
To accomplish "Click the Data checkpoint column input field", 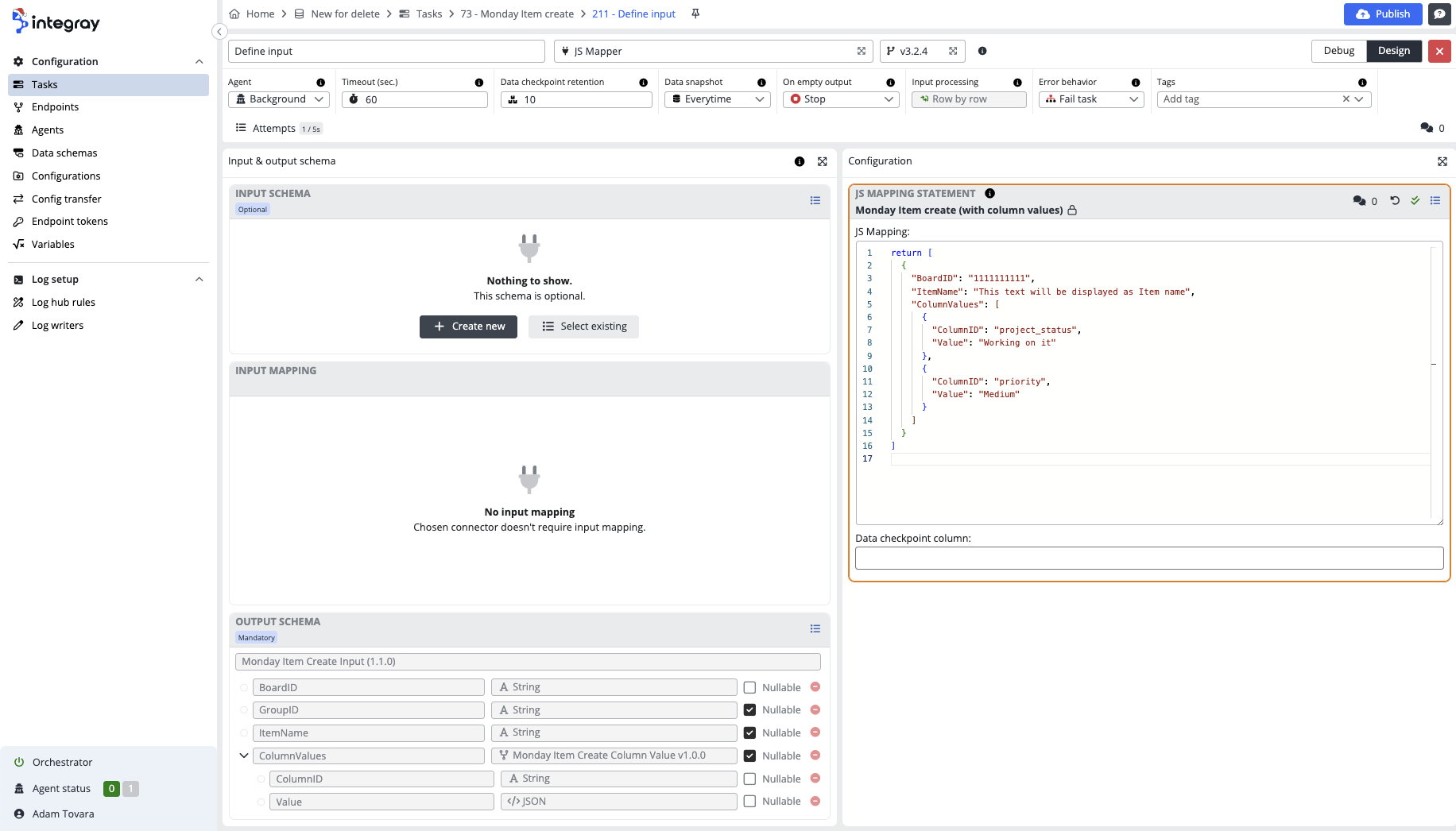I will coord(1148,559).
